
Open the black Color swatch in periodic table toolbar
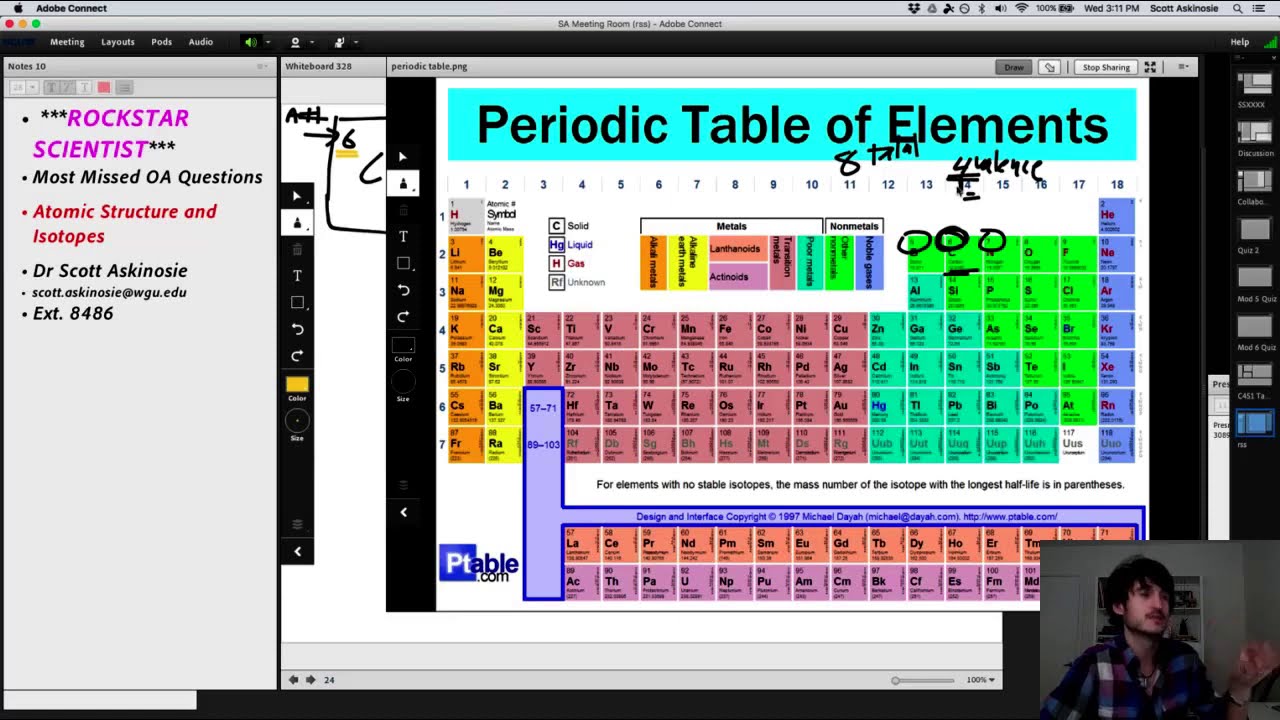(403, 345)
